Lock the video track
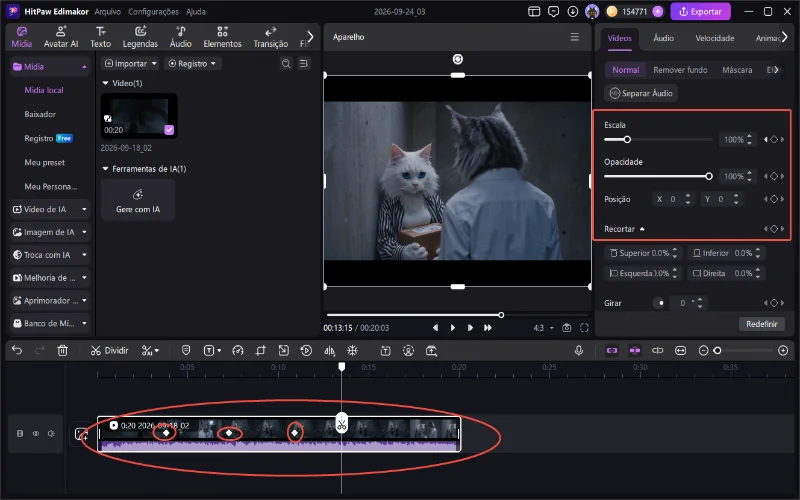The width and height of the screenshot is (800, 500). [20, 433]
